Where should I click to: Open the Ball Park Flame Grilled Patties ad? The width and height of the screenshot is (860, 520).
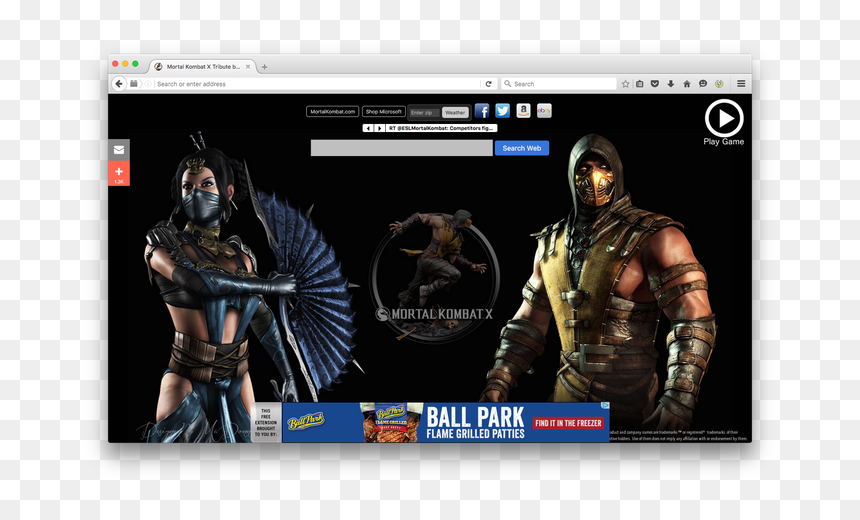pyautogui.click(x=445, y=422)
